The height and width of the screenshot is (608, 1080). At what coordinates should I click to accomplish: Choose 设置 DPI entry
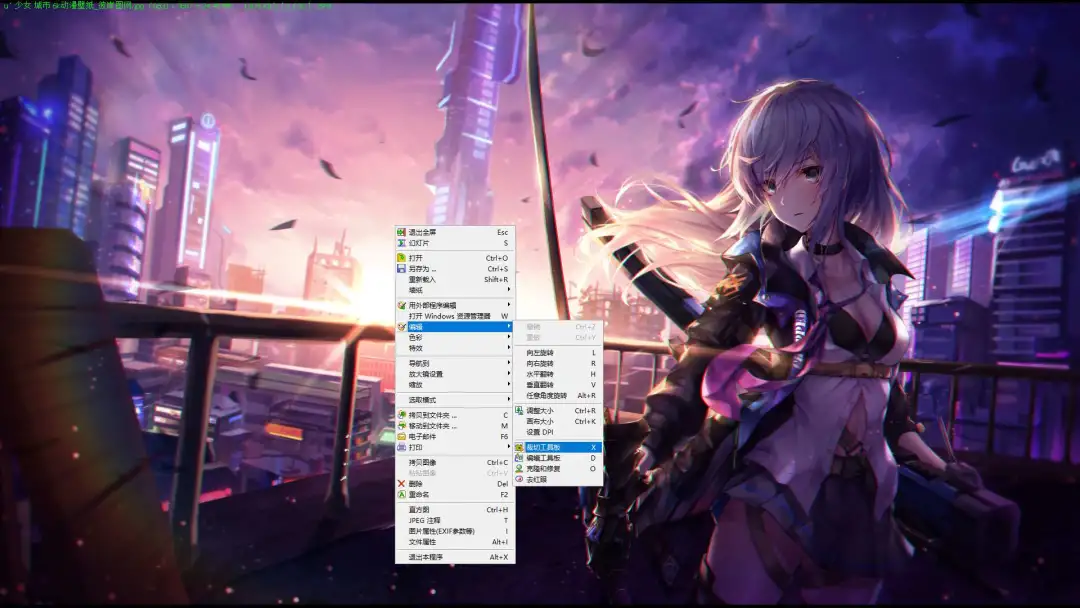tap(558, 432)
